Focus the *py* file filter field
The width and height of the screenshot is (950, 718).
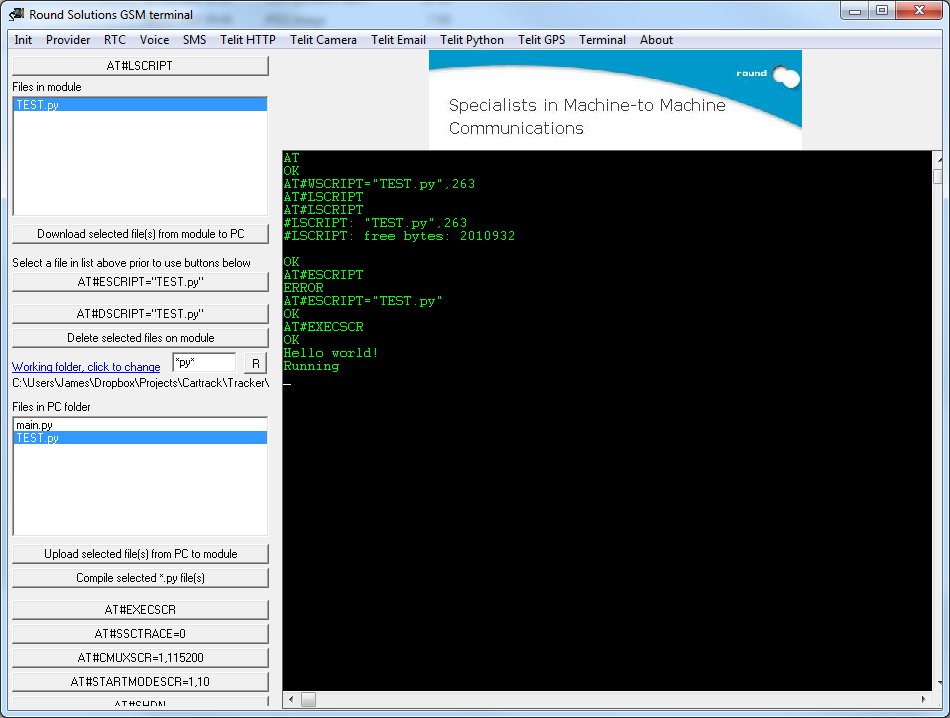coord(204,362)
